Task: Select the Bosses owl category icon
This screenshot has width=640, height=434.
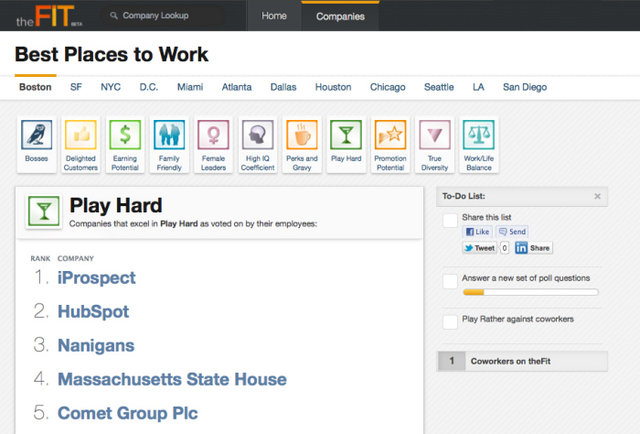Action: pos(37,135)
